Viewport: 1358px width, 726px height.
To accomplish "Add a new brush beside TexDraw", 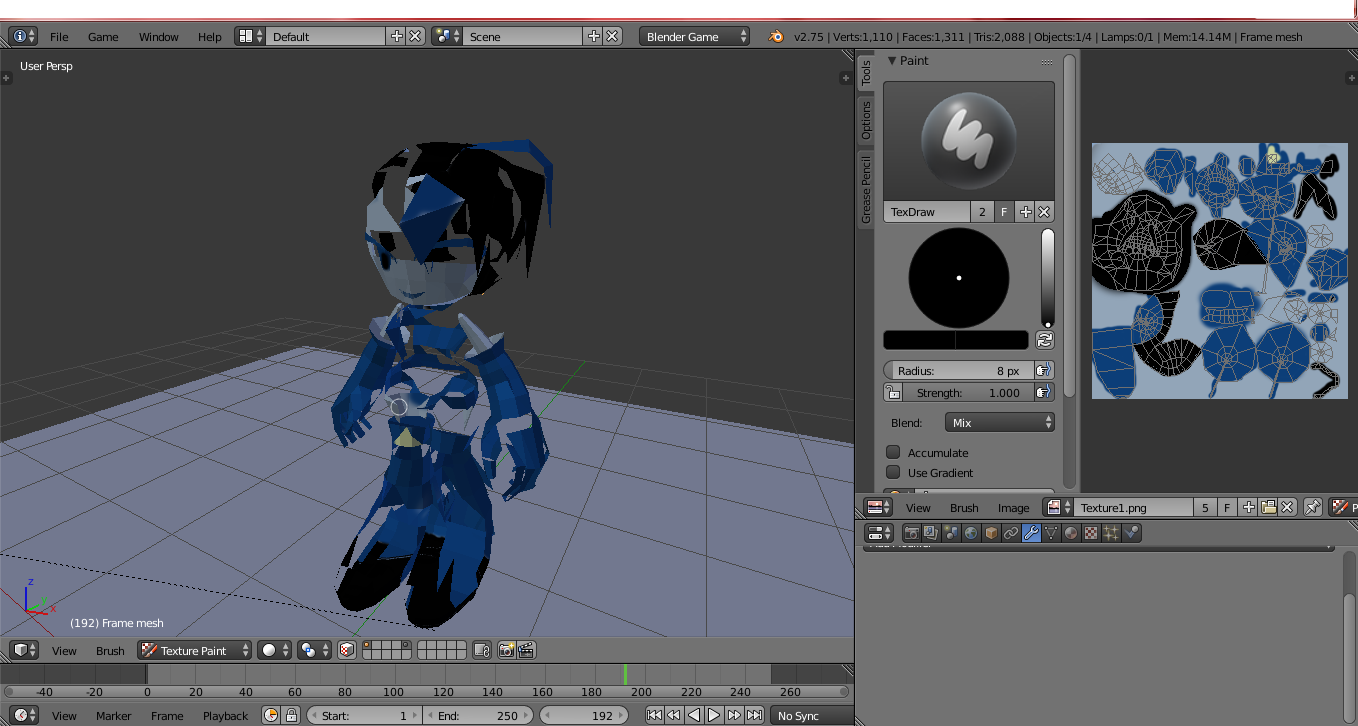I will click(1025, 212).
